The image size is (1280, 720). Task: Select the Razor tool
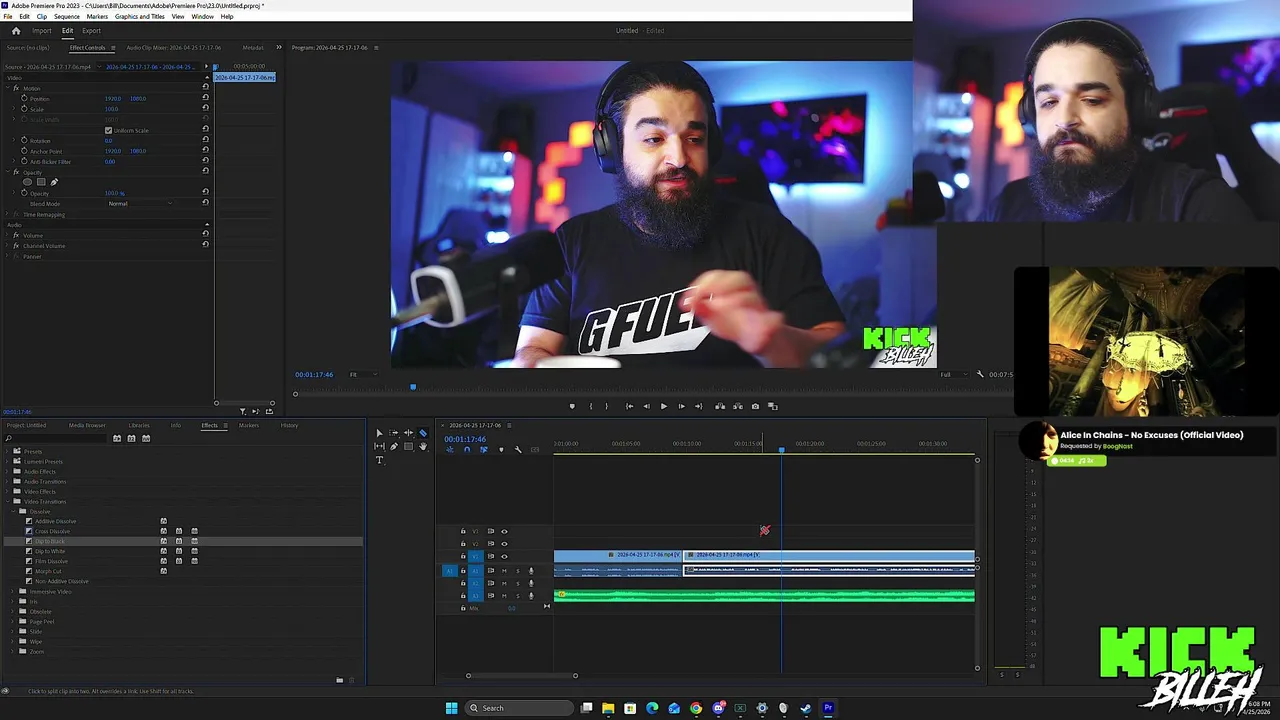point(423,433)
